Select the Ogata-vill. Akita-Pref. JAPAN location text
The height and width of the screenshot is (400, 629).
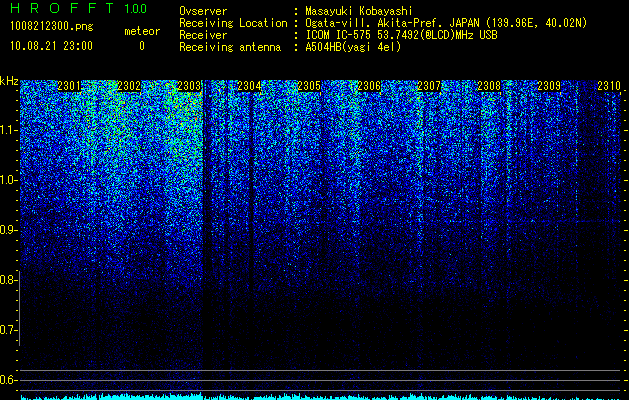446,23
